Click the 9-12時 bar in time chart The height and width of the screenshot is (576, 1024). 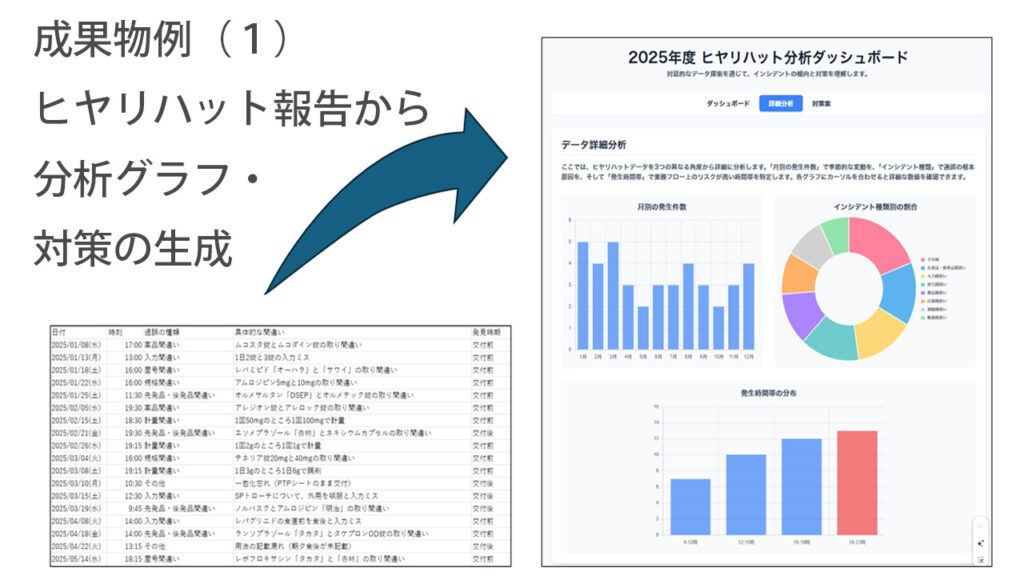pos(691,505)
